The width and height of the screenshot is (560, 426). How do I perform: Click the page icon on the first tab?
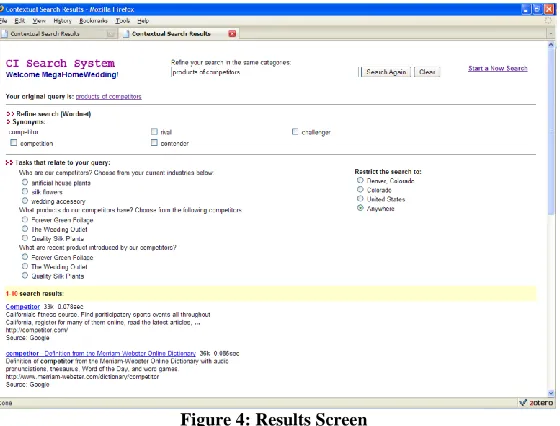4,34
